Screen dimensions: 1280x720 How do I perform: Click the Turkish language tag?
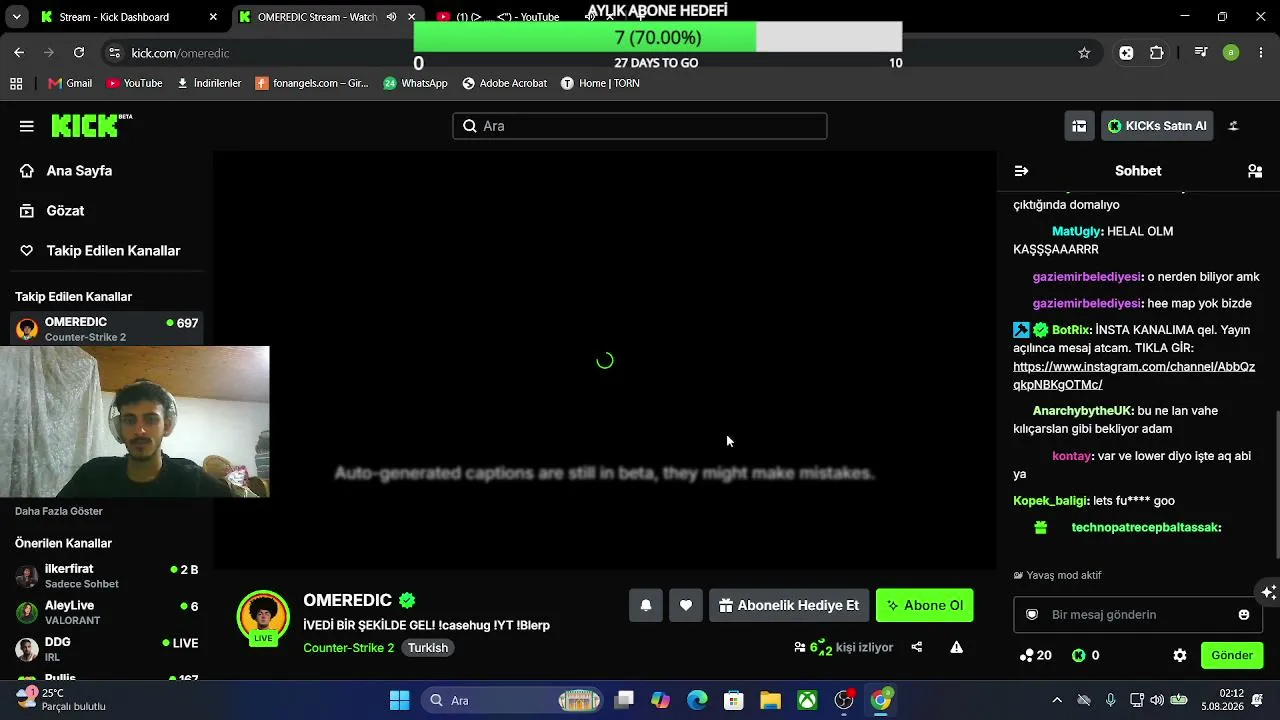pyautogui.click(x=428, y=648)
